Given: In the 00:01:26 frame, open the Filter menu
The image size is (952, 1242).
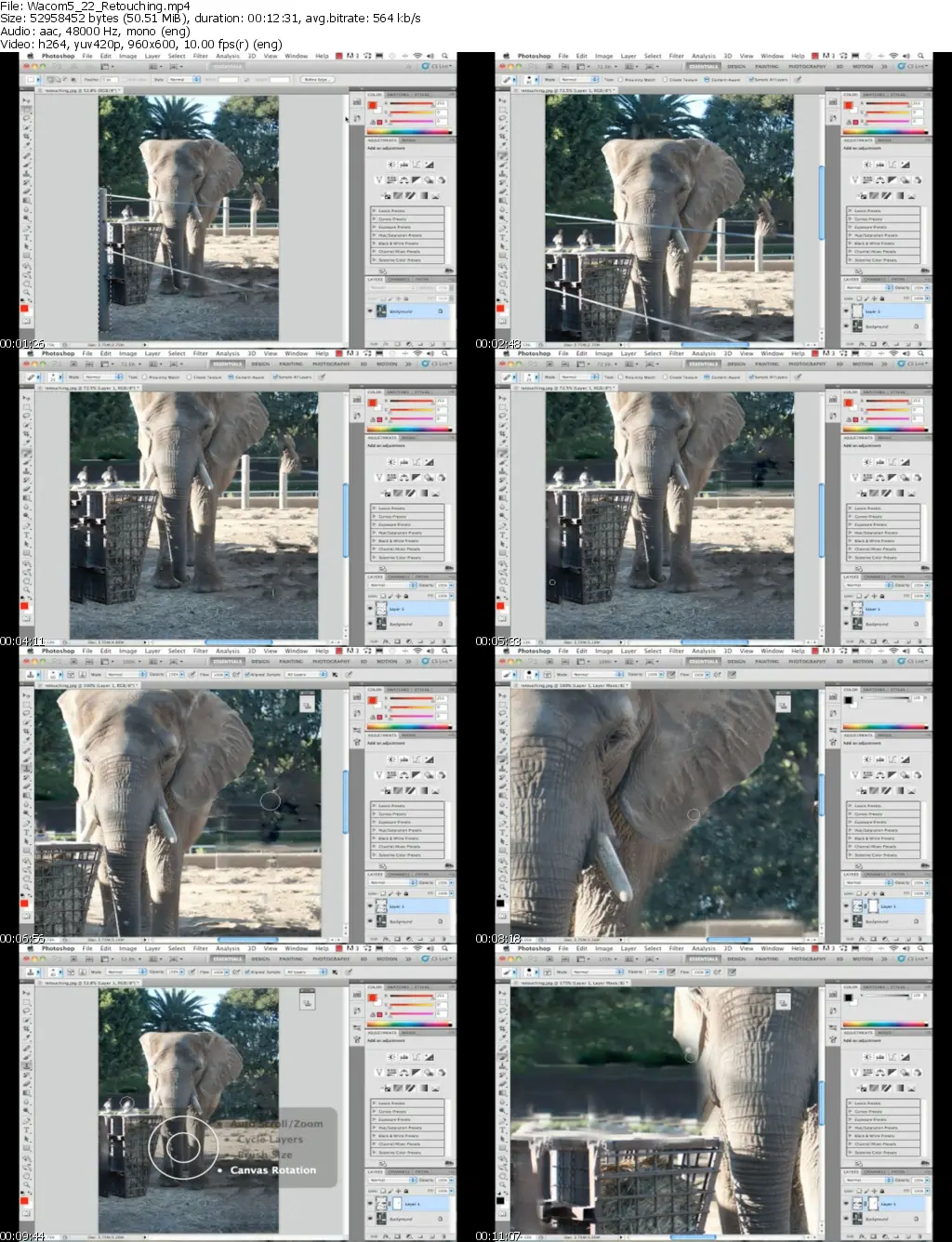Looking at the screenshot, I should [201, 56].
